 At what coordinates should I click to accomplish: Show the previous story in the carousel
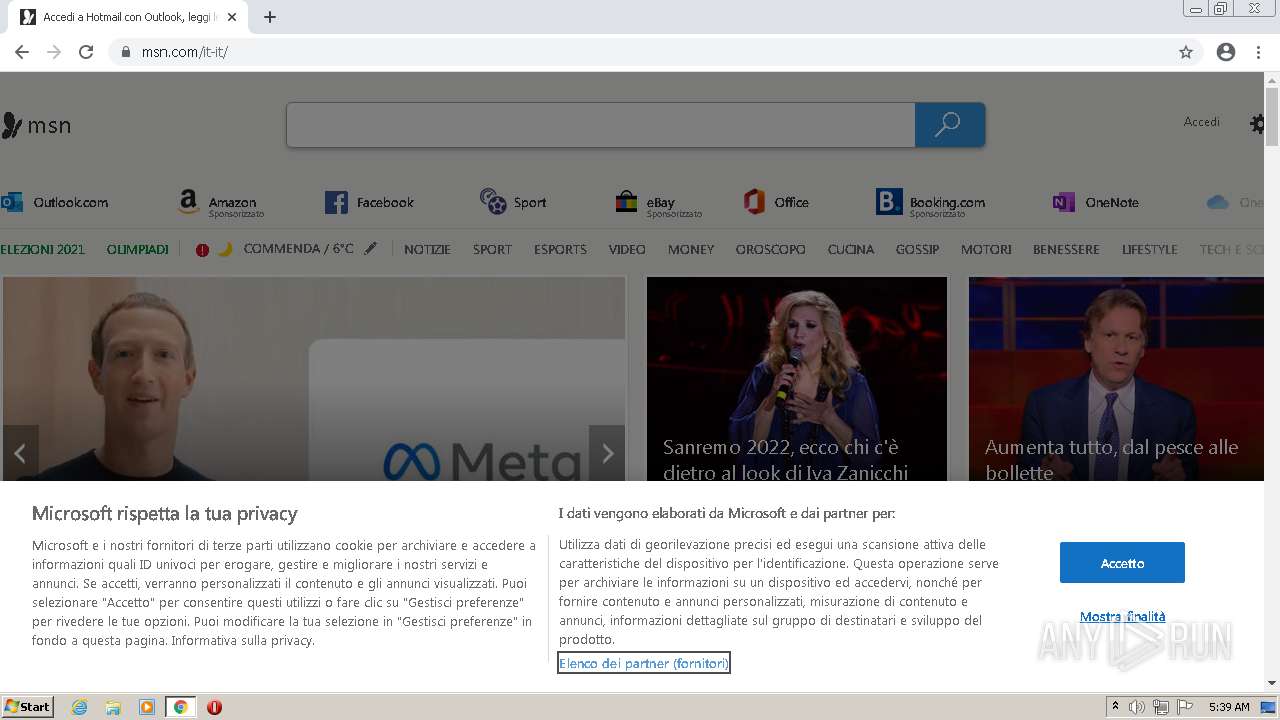tap(20, 453)
